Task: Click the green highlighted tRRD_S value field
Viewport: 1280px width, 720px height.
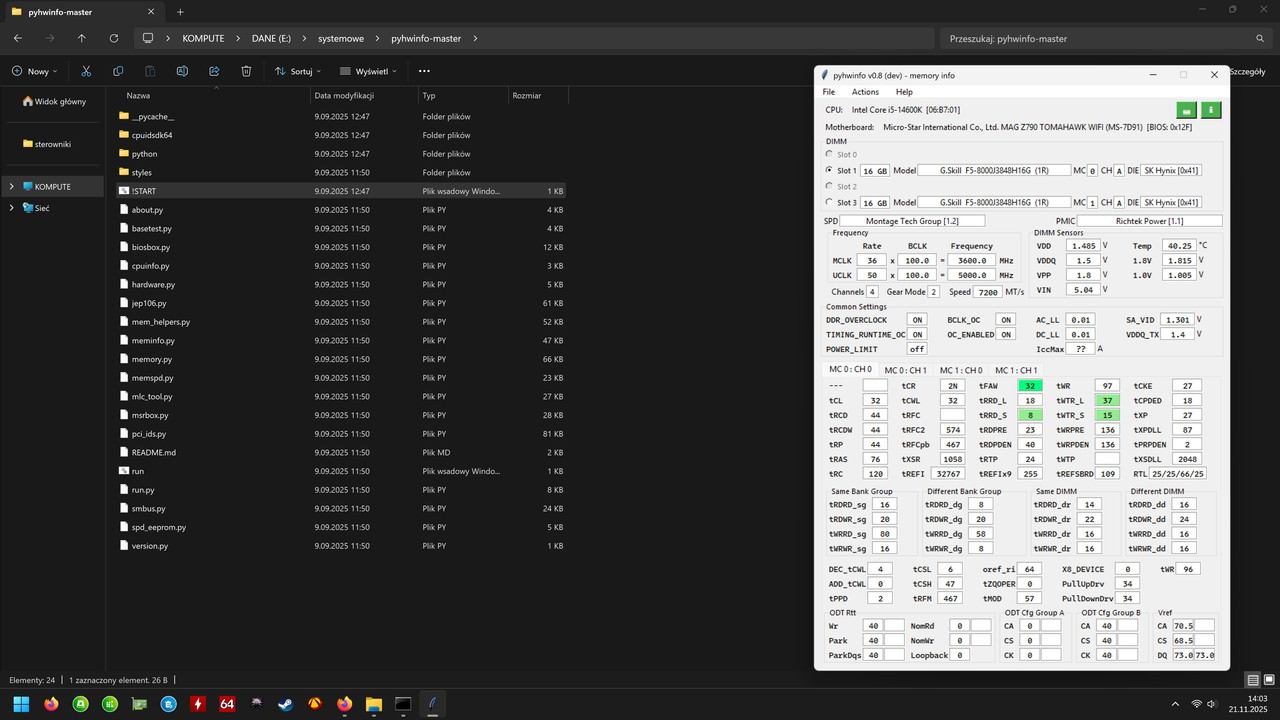Action: [1030, 415]
